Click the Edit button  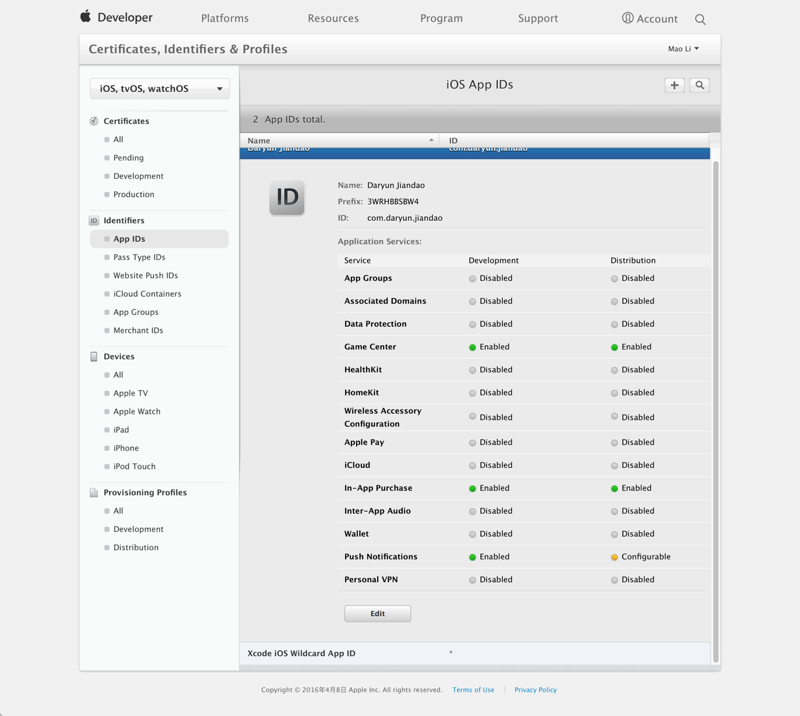point(378,613)
